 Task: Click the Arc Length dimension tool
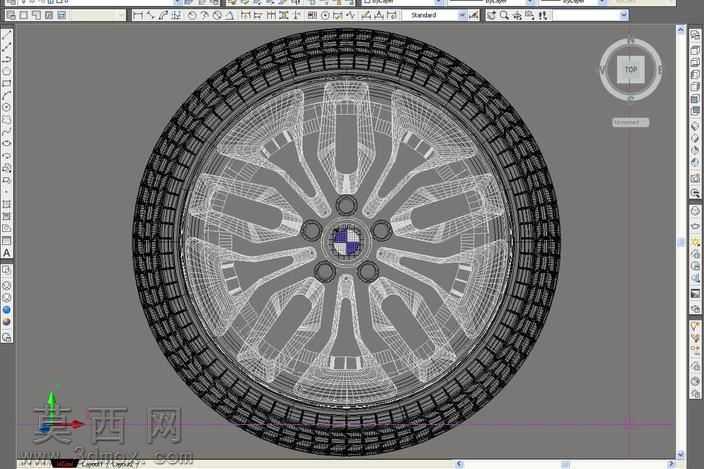tap(163, 15)
